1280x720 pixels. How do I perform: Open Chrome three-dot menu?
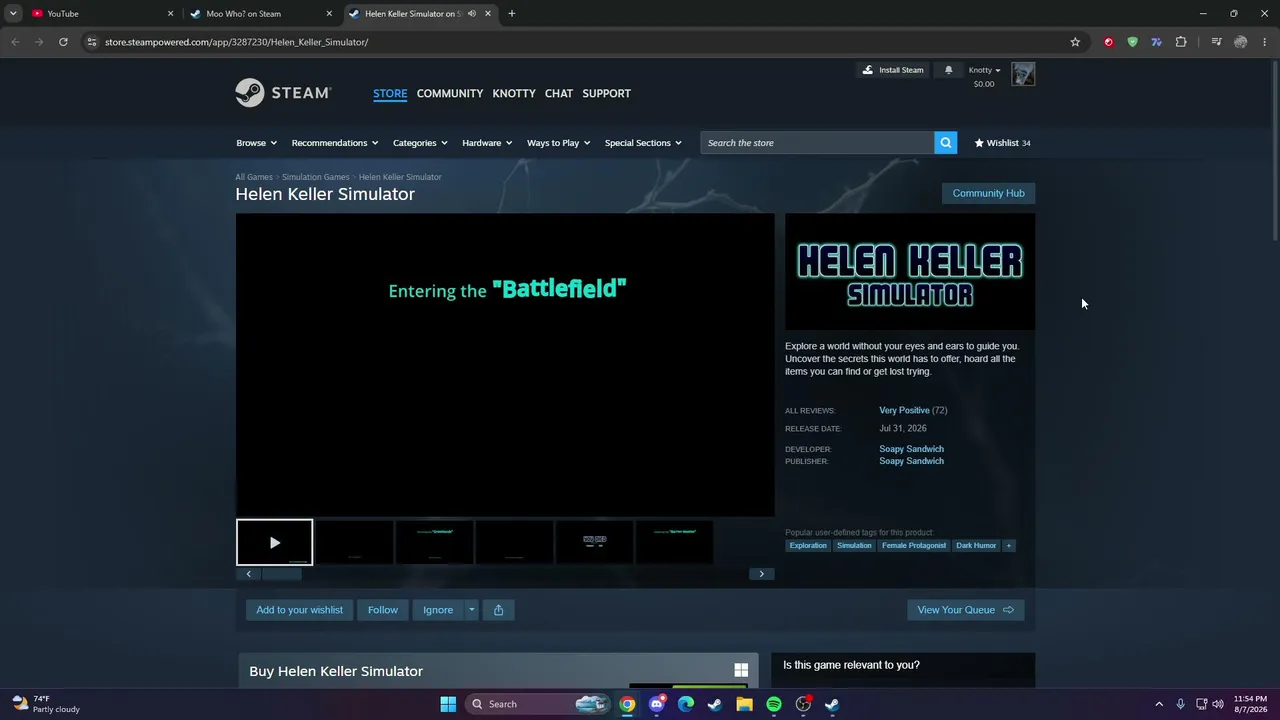1264,42
